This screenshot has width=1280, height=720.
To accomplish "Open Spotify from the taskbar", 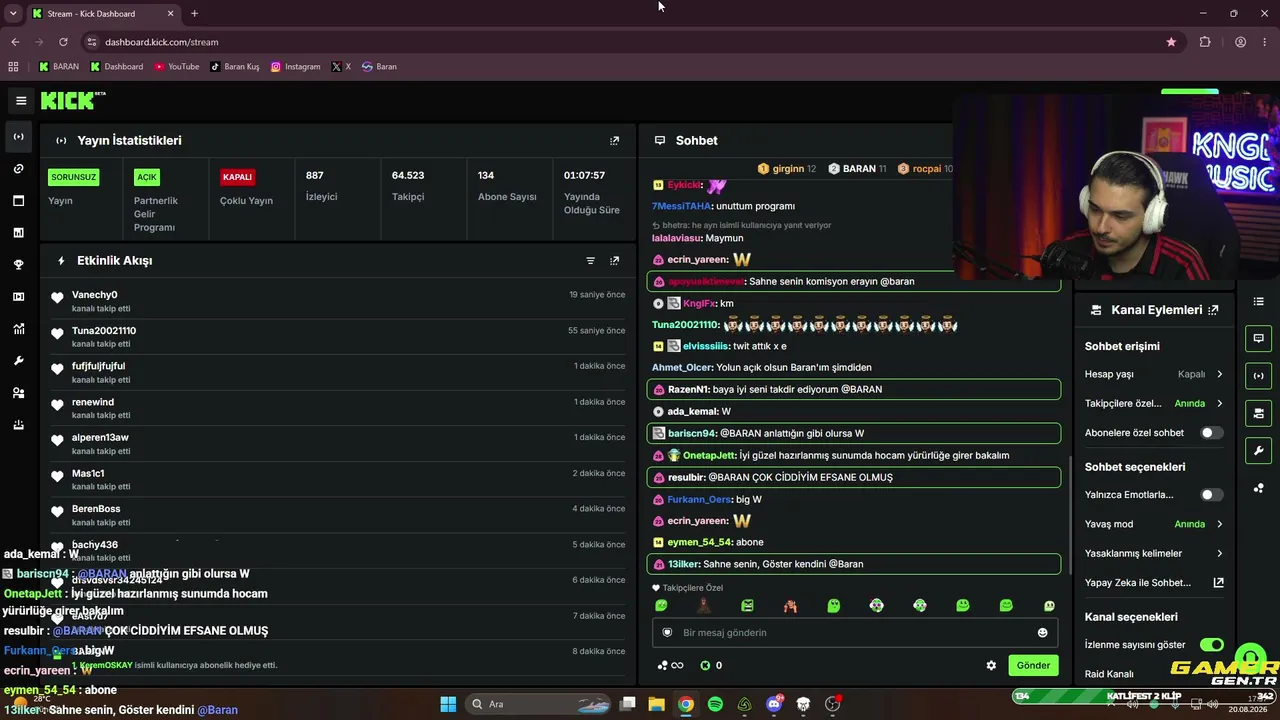I will point(715,704).
